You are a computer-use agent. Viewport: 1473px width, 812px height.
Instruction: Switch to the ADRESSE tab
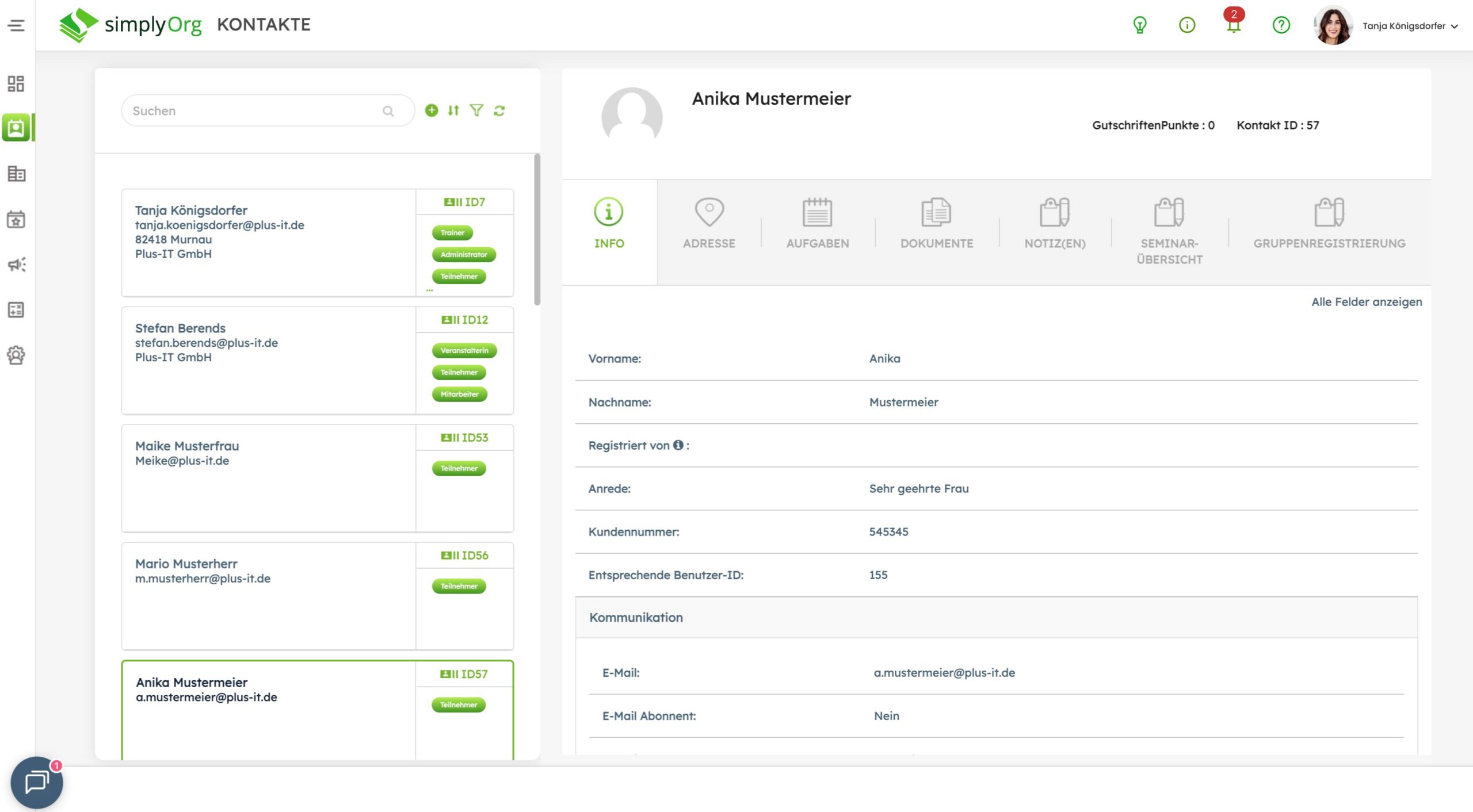coord(709,224)
